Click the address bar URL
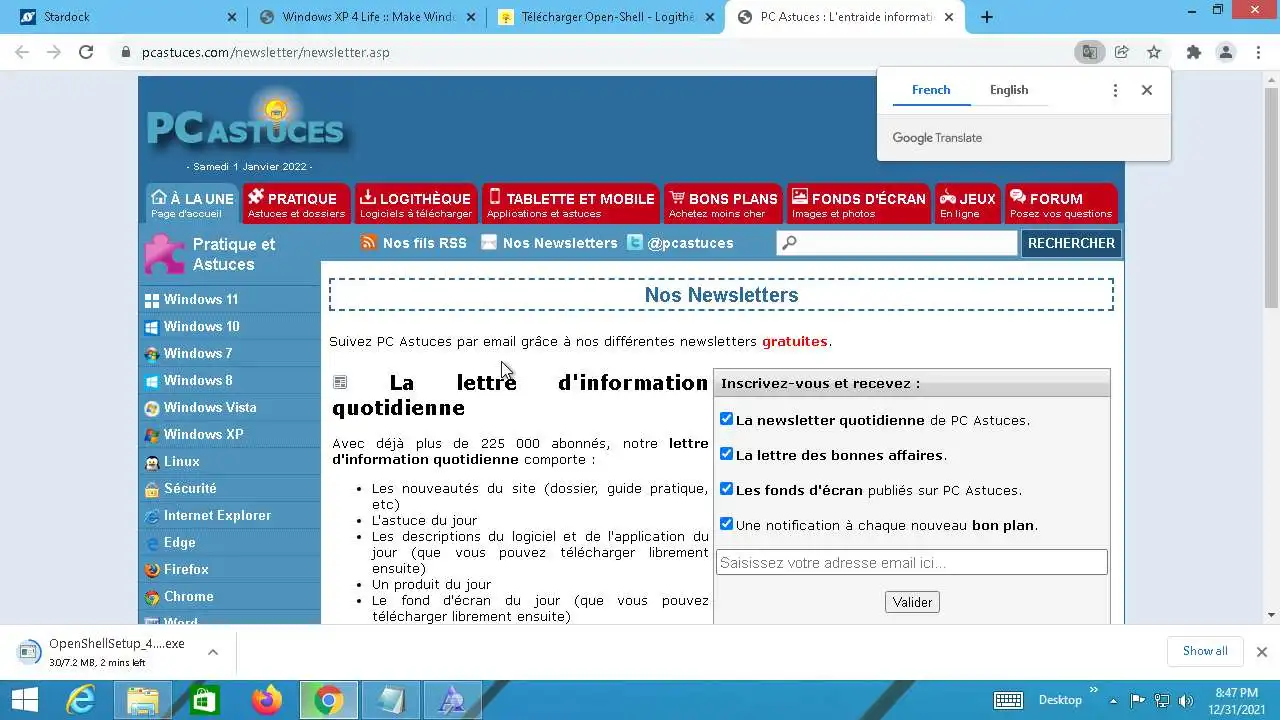This screenshot has height=720, width=1280. (x=266, y=52)
